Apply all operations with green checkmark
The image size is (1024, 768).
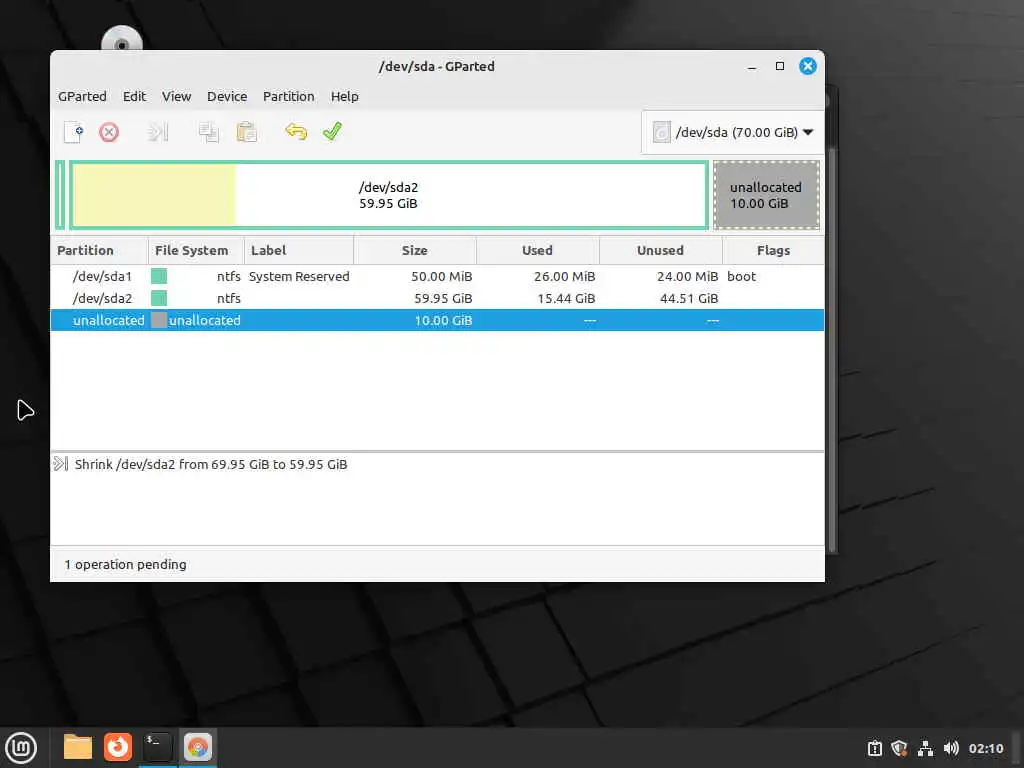tap(332, 132)
